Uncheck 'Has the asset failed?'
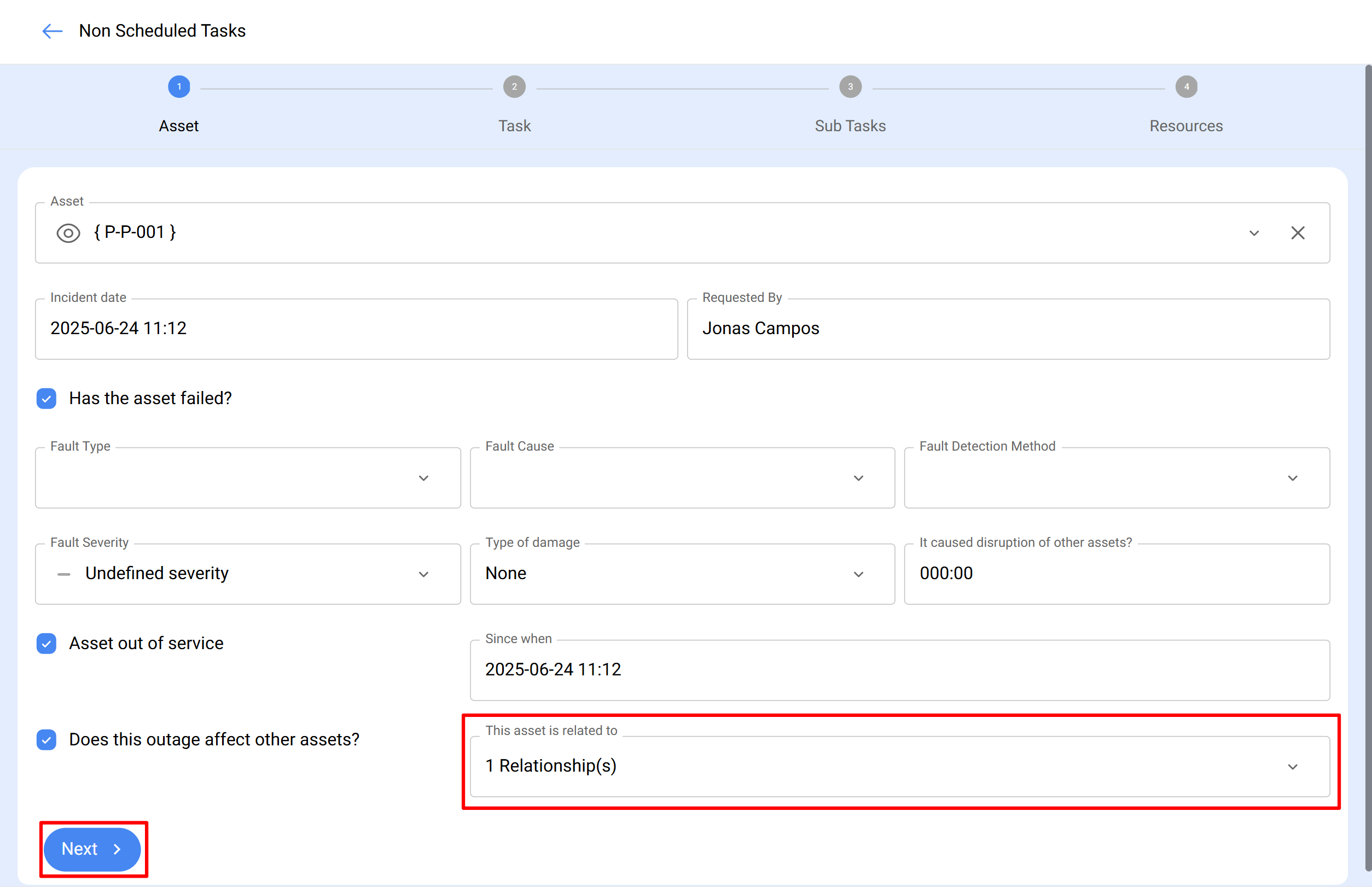Screen dimensions: 1372x887 (x=46, y=398)
